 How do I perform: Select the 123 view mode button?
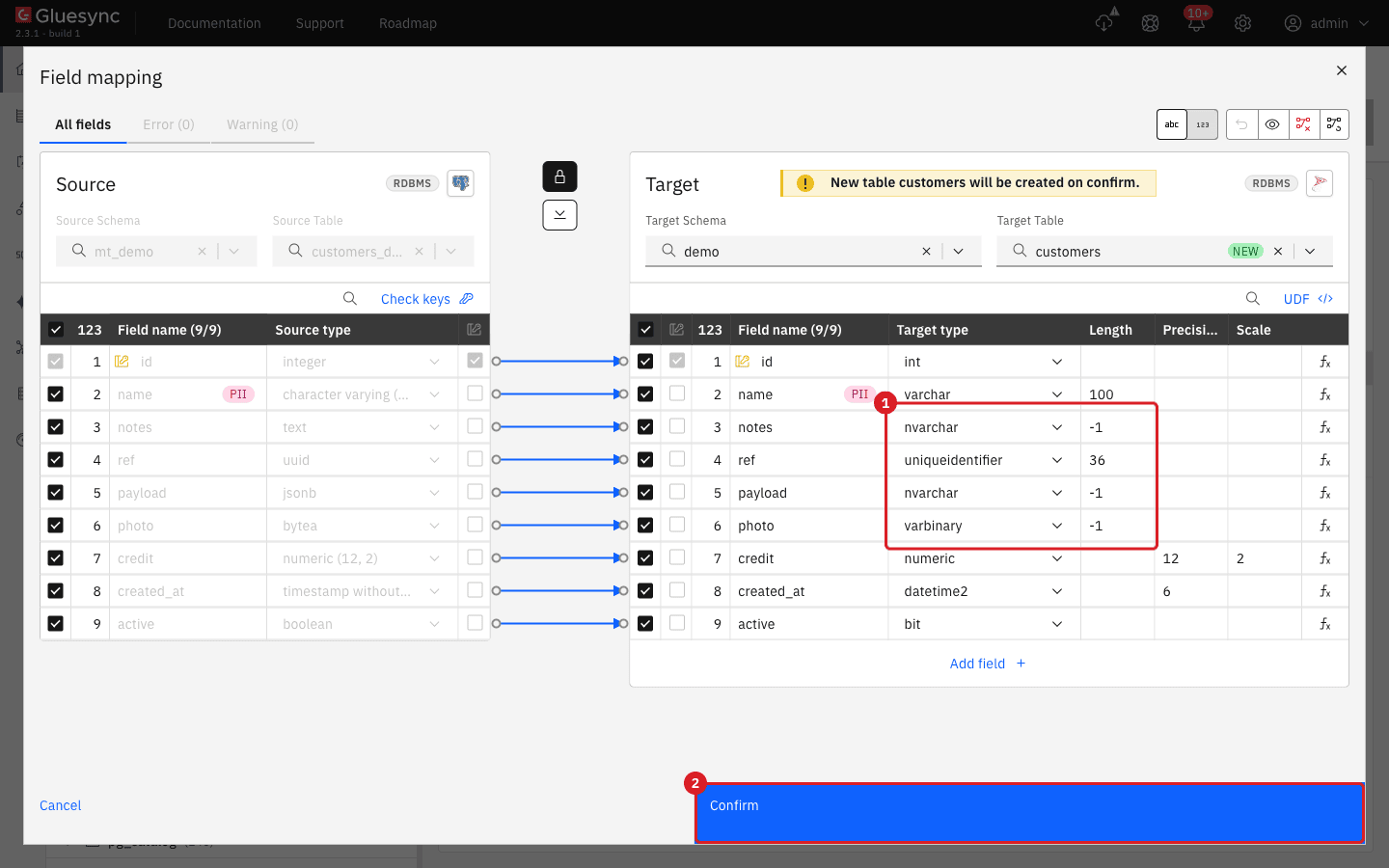click(x=1203, y=124)
